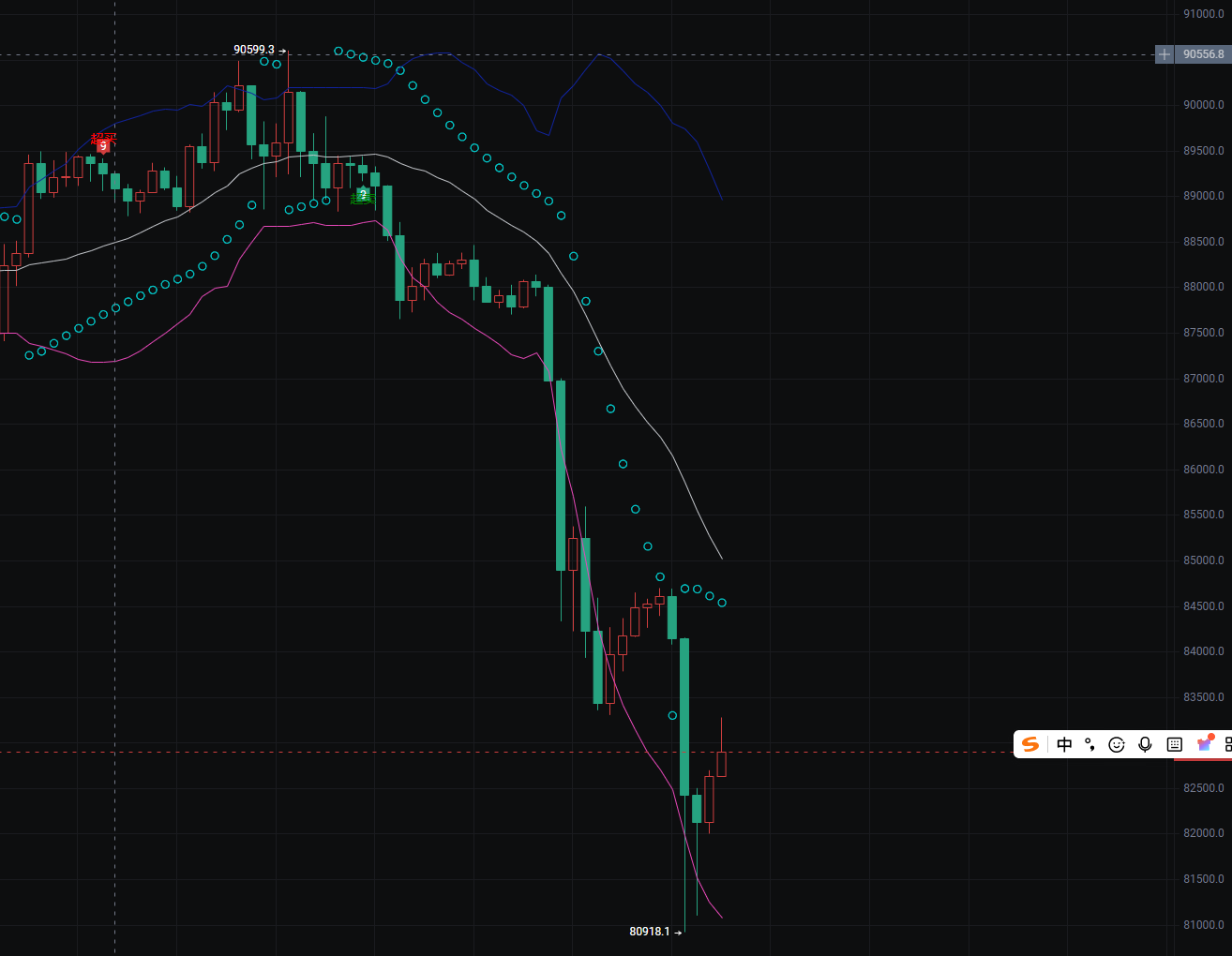1232x956 pixels.
Task: Click the Sogou S logo icon
Action: tap(1030, 744)
